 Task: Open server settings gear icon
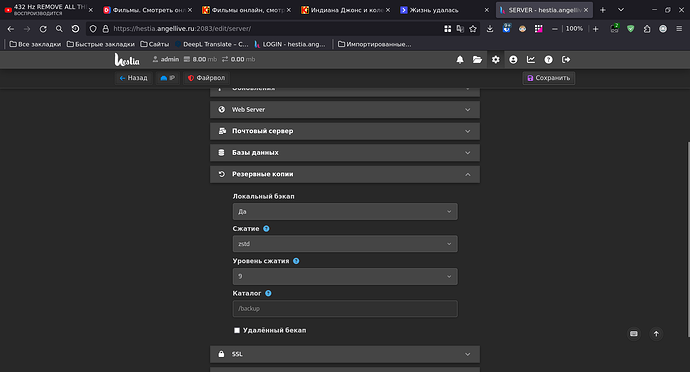coord(495,59)
